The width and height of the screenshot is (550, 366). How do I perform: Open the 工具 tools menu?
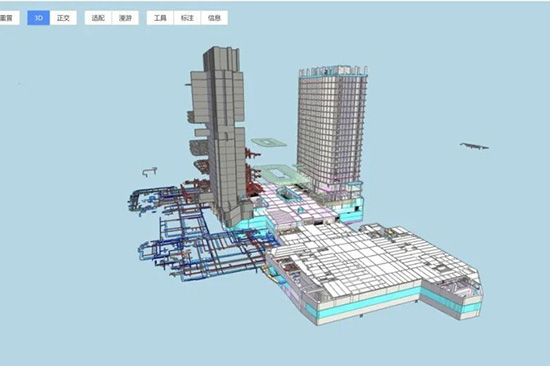[x=160, y=18]
